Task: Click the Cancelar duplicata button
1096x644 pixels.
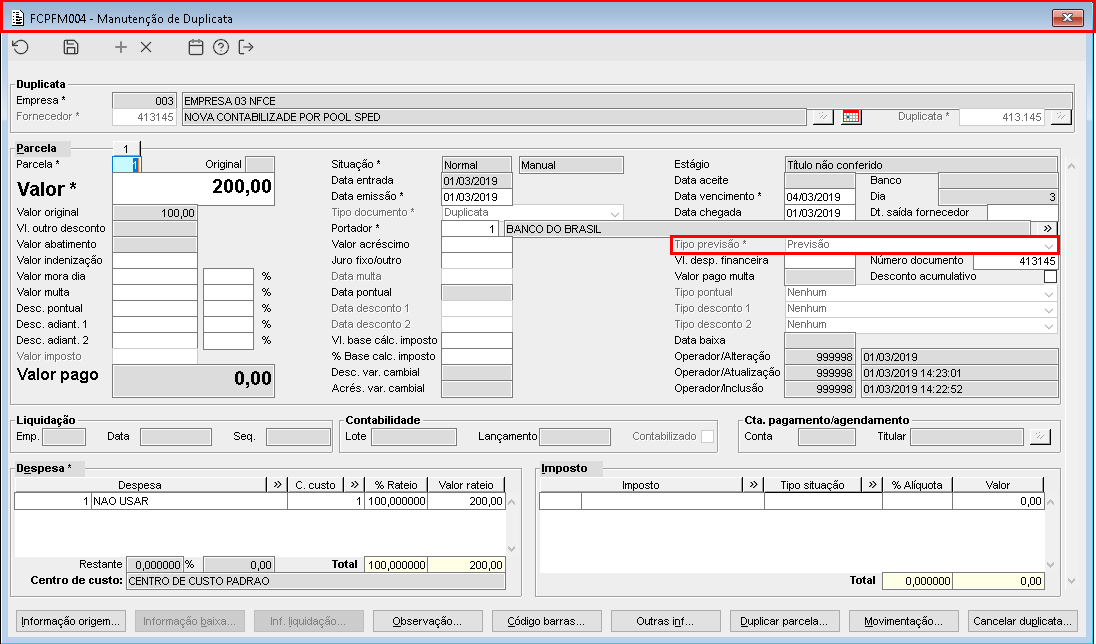Action: (x=1022, y=621)
